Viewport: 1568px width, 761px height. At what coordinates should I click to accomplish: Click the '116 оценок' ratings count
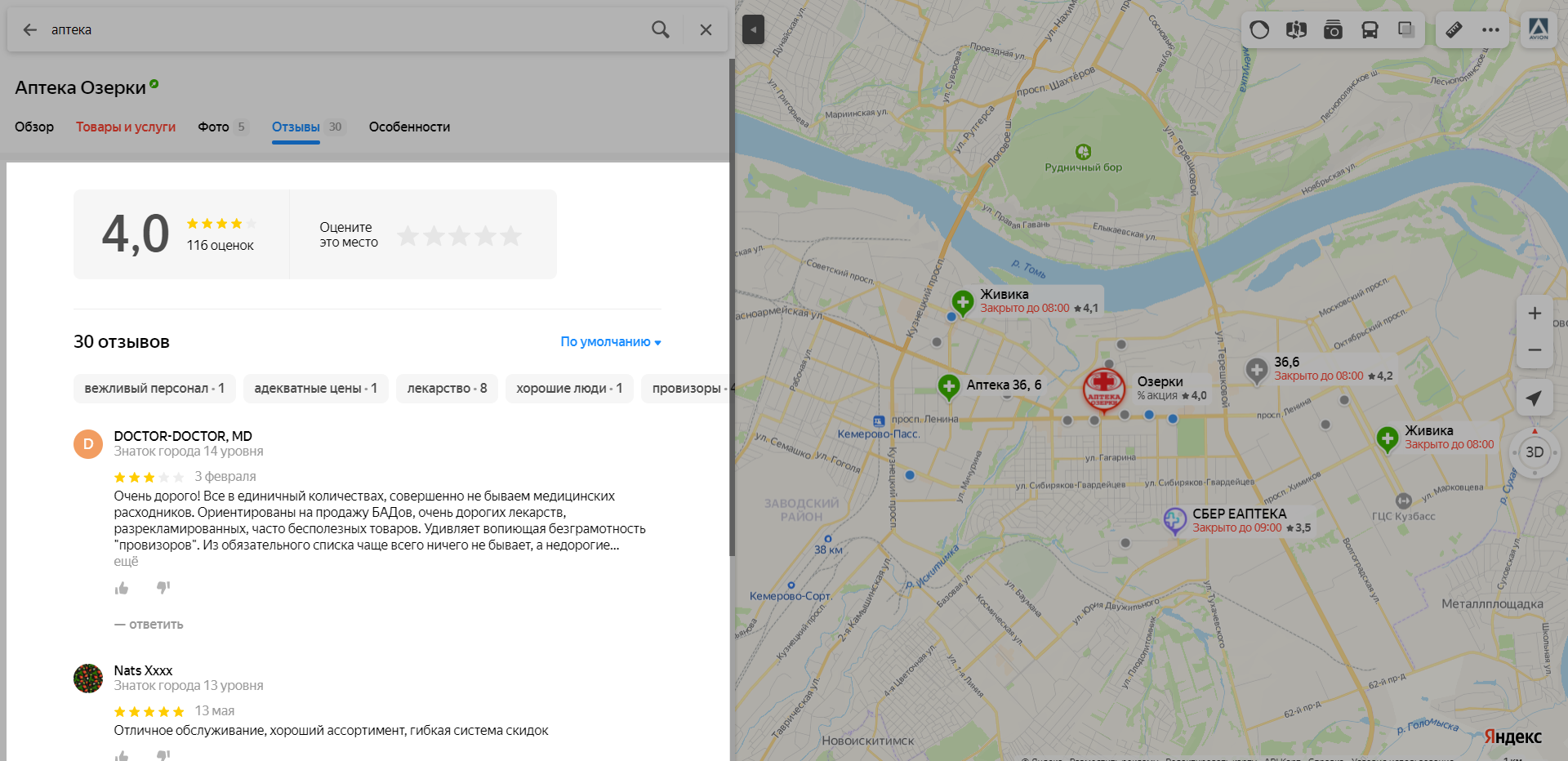coord(220,245)
